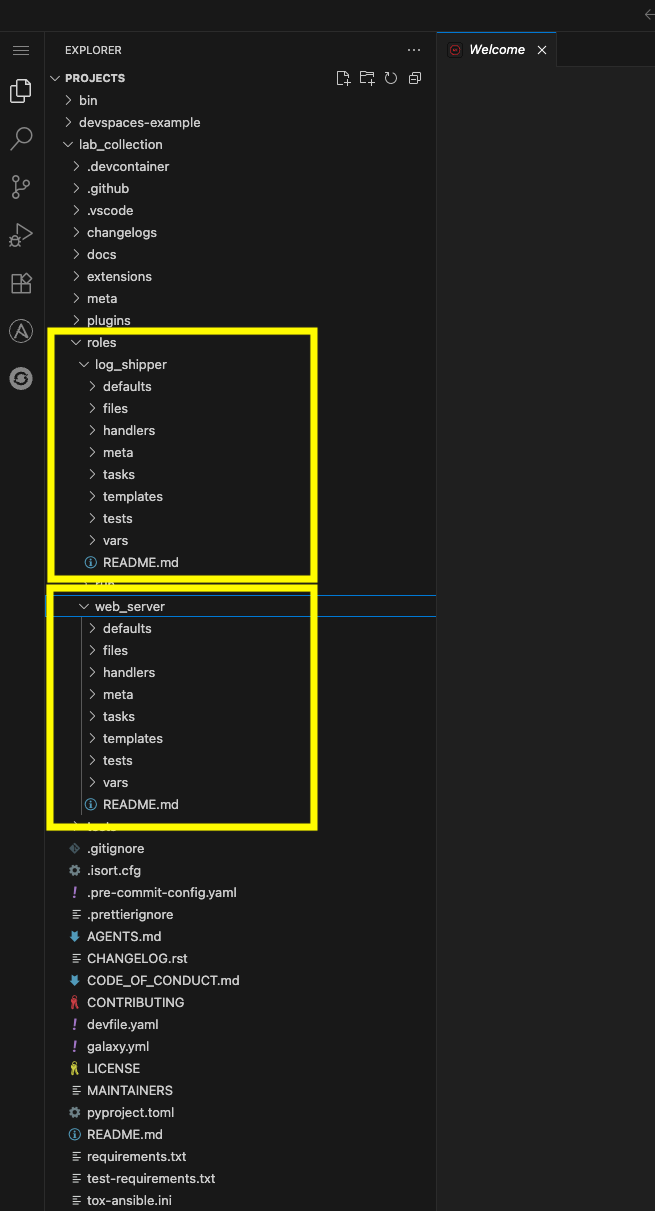Close the Welcome tab
This screenshot has width=655, height=1211.
tap(543, 48)
